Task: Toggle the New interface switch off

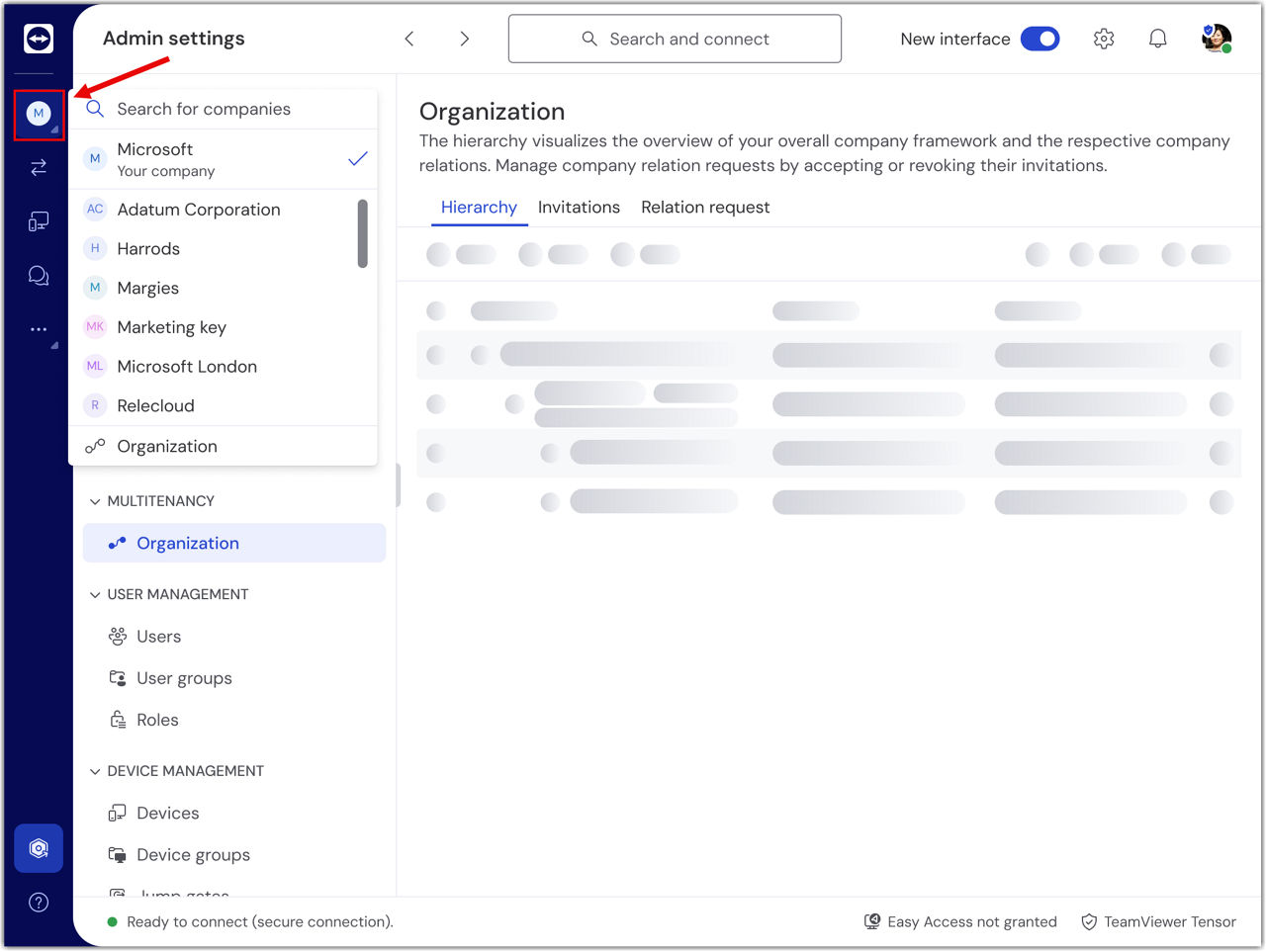Action: tap(1040, 39)
